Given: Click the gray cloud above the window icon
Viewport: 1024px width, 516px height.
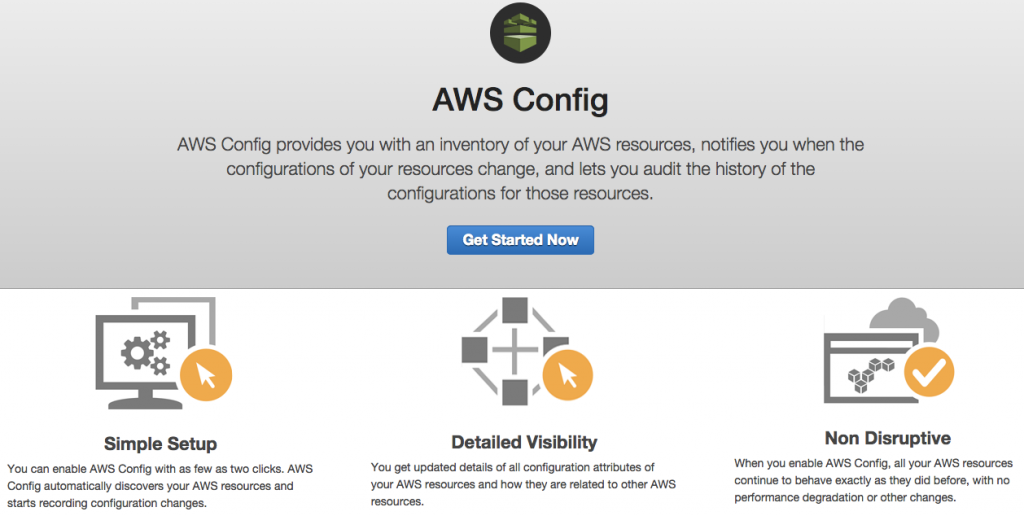Looking at the screenshot, I should click(x=904, y=317).
